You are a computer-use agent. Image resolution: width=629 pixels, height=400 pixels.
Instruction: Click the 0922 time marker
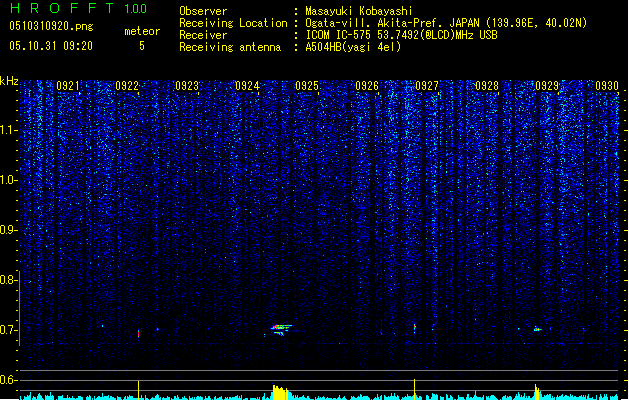[x=127, y=86]
